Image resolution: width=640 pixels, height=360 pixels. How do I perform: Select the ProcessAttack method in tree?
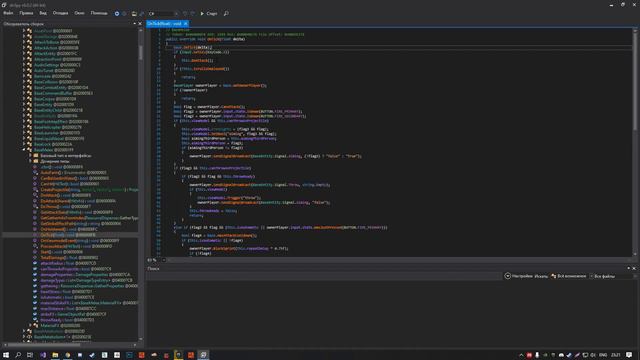pyautogui.click(x=76, y=247)
